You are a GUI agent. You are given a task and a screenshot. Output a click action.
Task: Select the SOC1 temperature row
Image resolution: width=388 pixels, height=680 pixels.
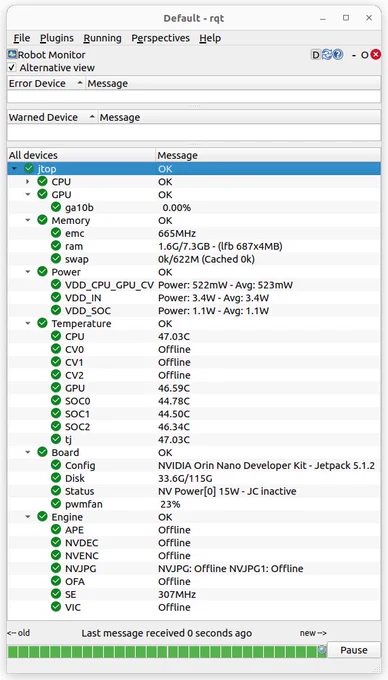[194, 414]
